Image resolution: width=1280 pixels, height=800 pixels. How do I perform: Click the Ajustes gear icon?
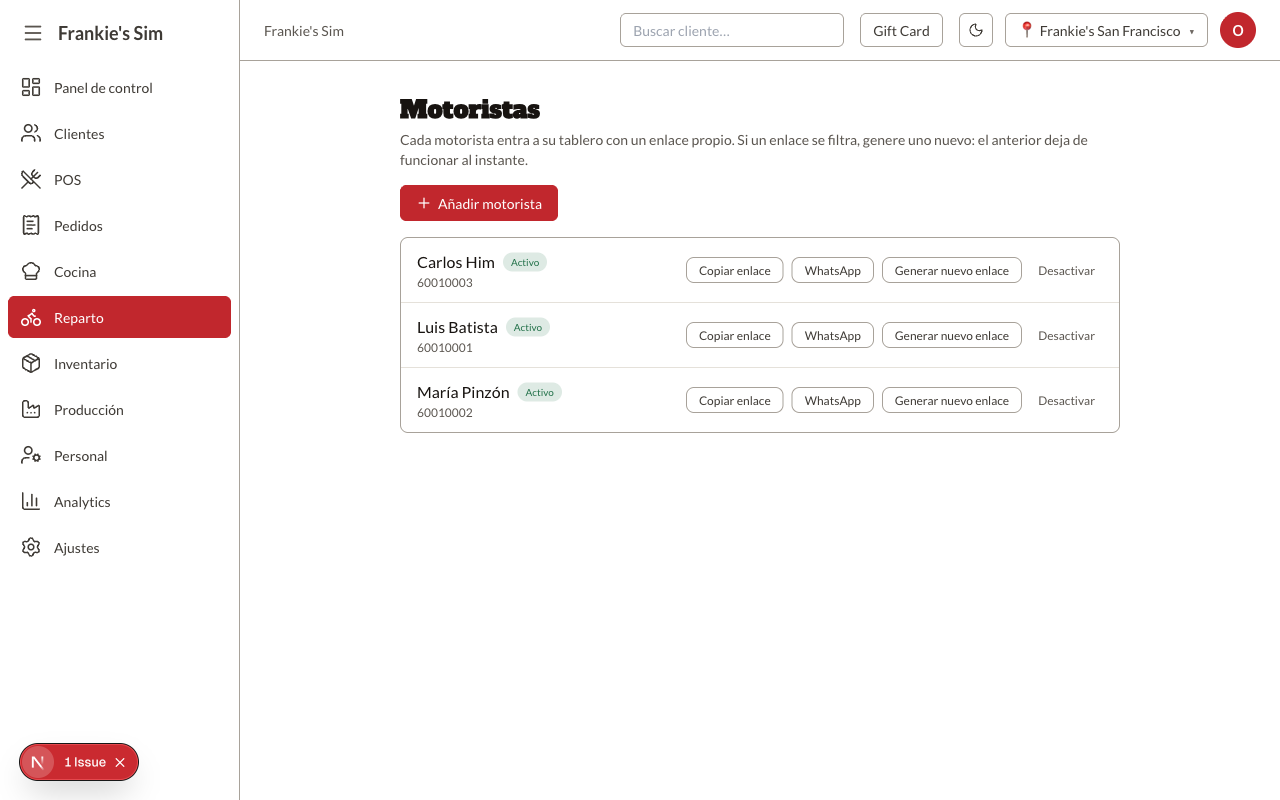pyautogui.click(x=31, y=547)
